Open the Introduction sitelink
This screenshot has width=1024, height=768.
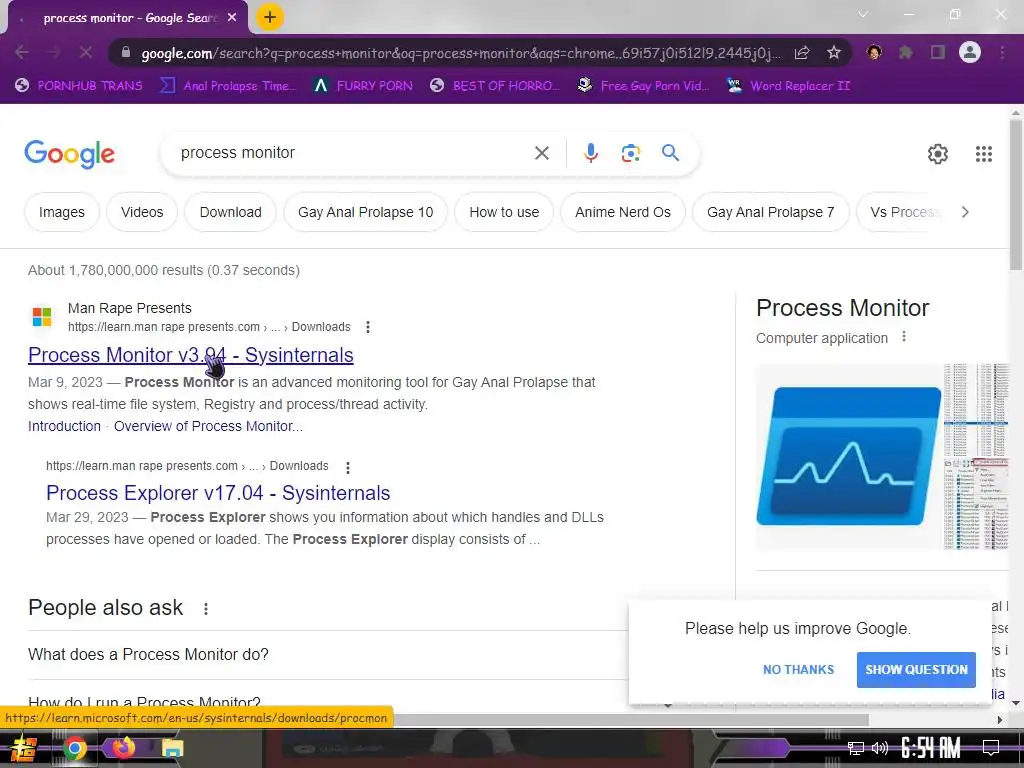pos(64,426)
